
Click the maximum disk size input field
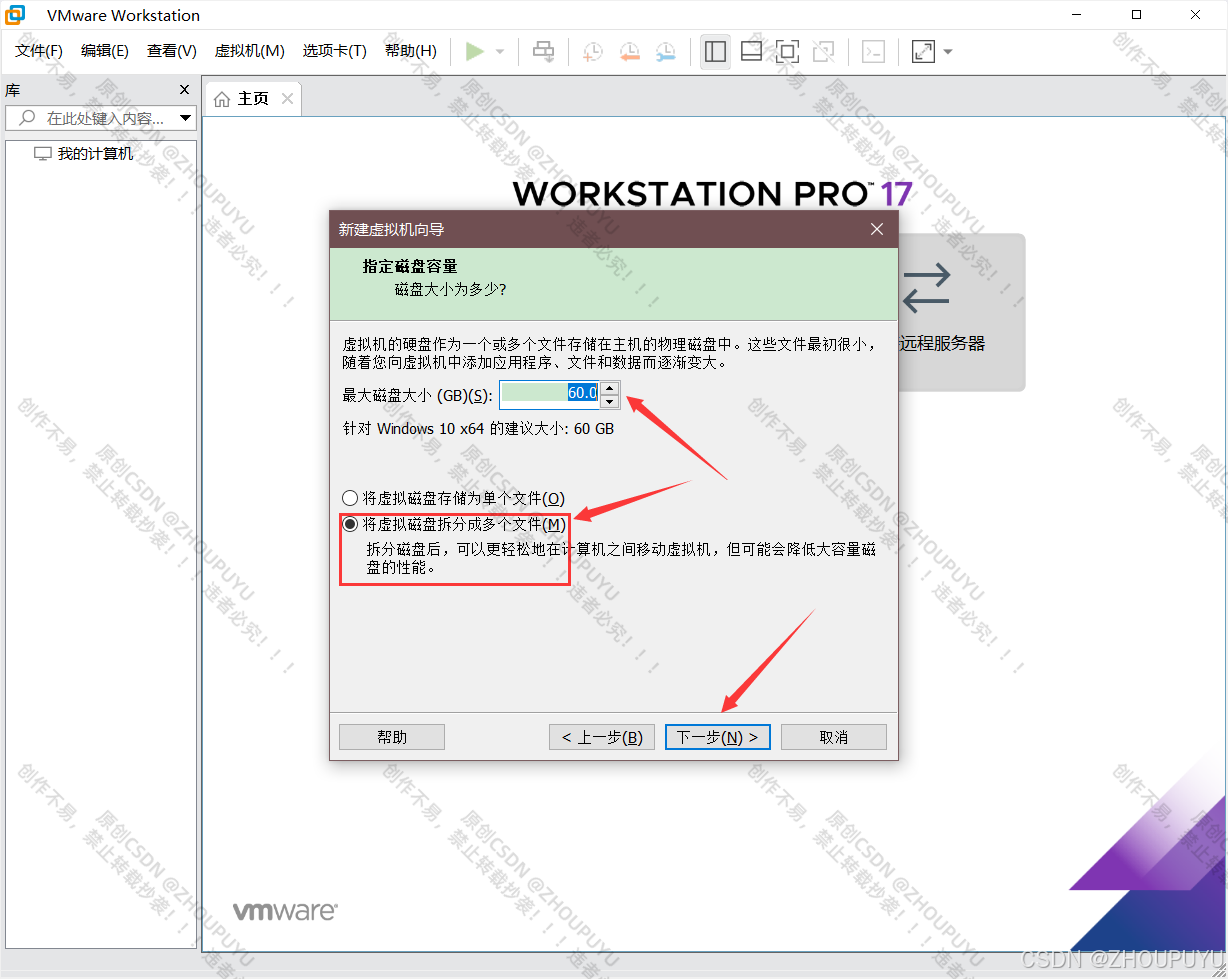pyautogui.click(x=549, y=394)
